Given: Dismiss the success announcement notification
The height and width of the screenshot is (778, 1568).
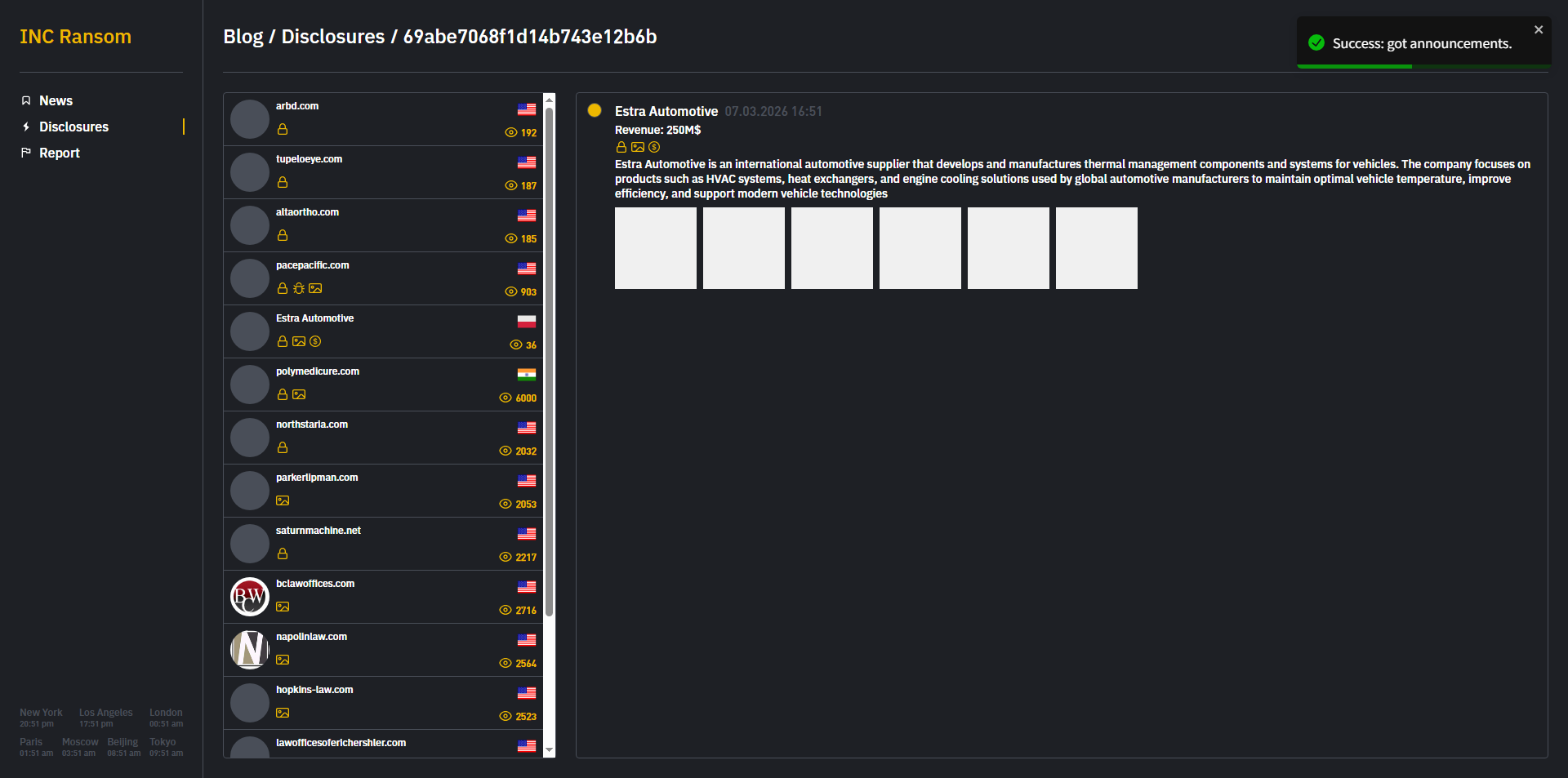Looking at the screenshot, I should [x=1539, y=29].
